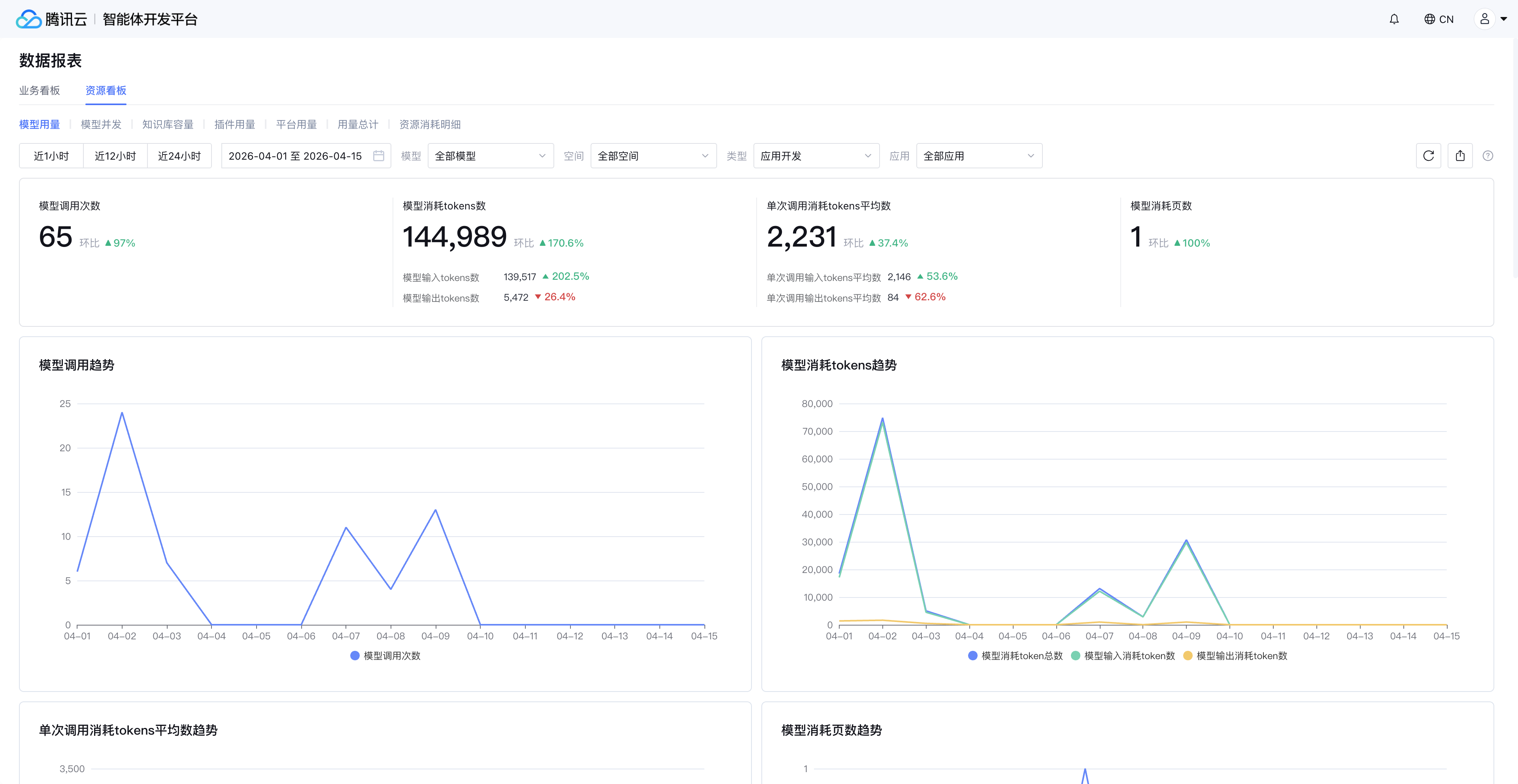
Task: Click the date range input field
Action: pyautogui.click(x=295, y=156)
